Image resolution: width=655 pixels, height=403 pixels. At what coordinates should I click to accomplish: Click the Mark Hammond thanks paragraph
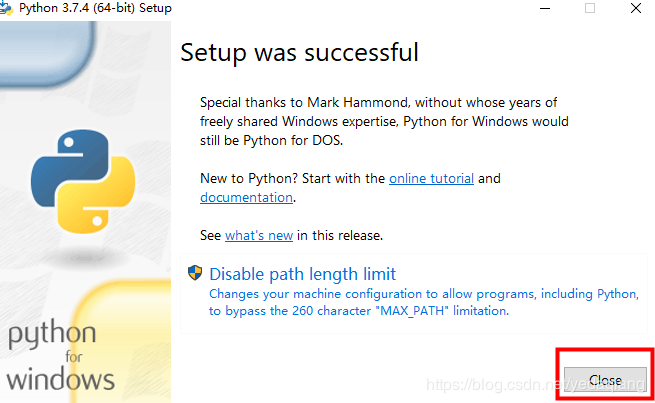tap(384, 121)
